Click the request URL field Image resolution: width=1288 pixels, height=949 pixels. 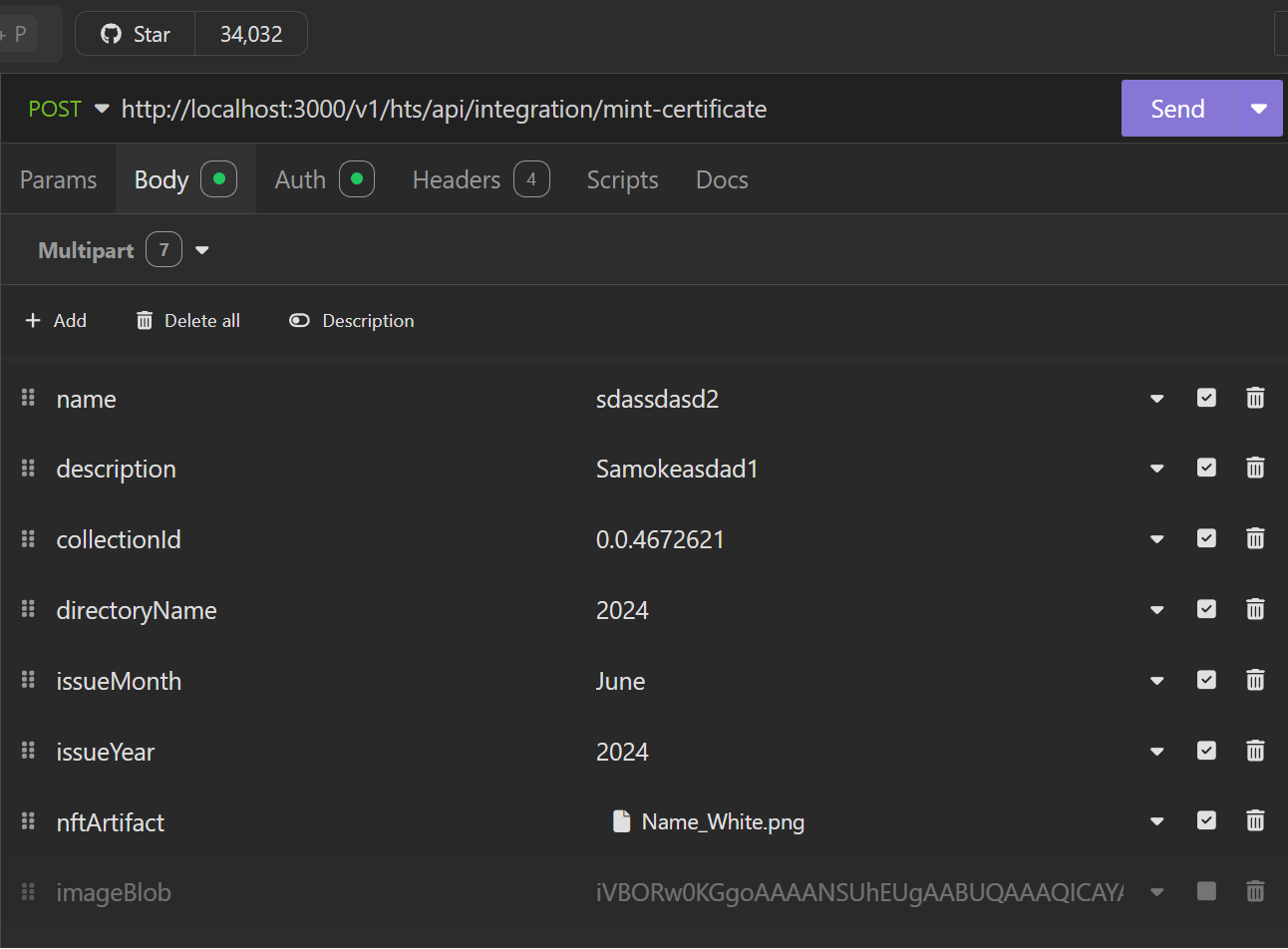(x=444, y=109)
